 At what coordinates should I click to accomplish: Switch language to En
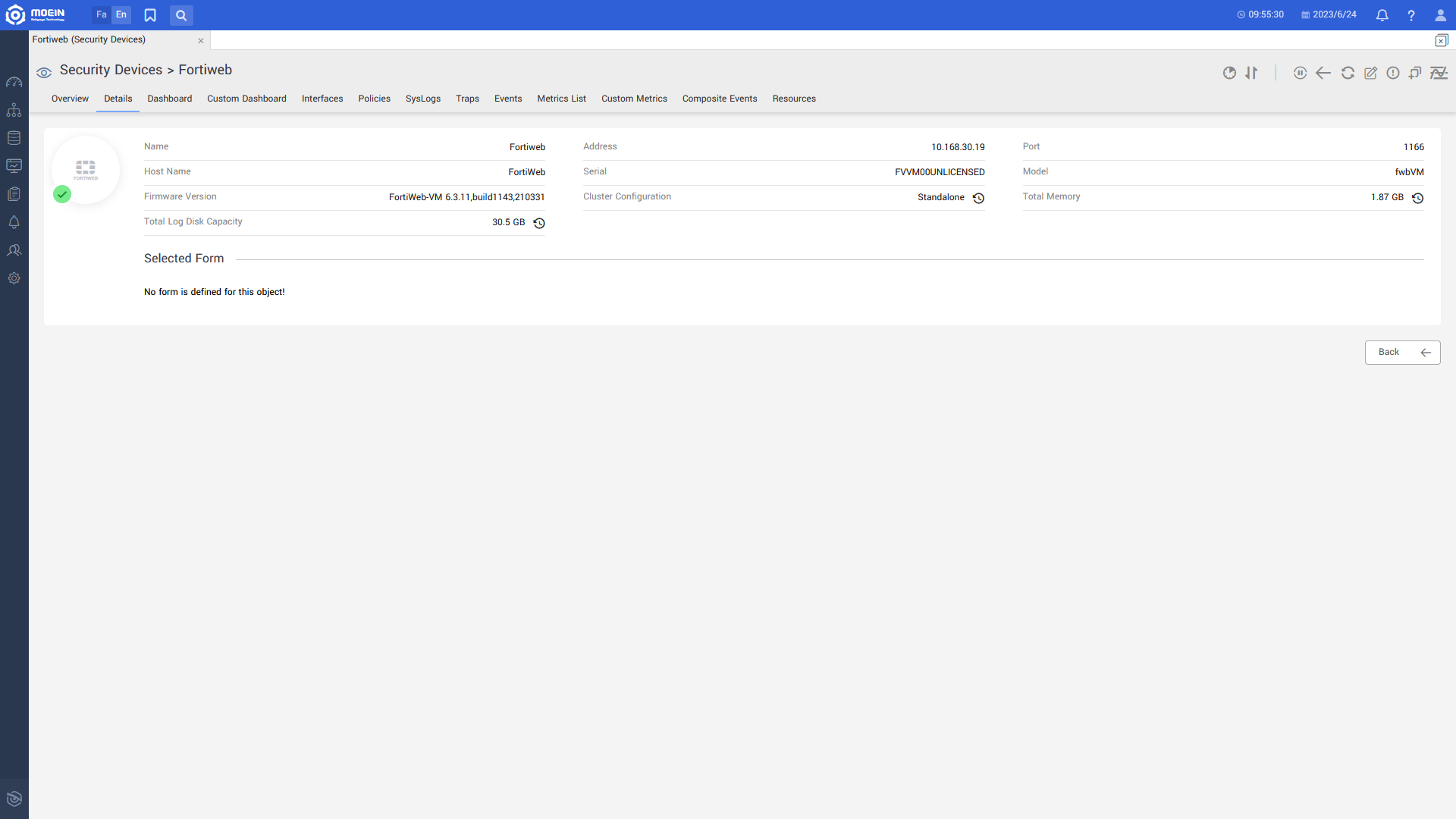point(121,15)
